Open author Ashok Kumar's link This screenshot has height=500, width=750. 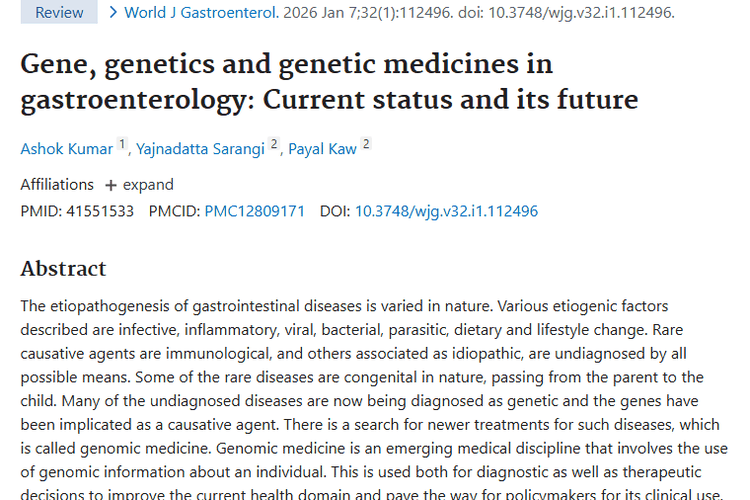pos(68,149)
